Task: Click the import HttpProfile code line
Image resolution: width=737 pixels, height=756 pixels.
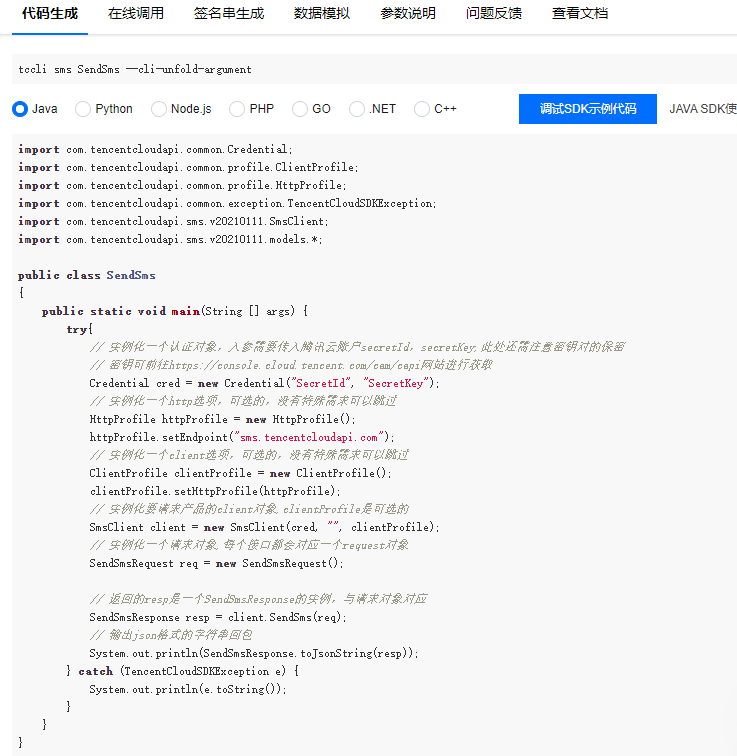Action: [182, 185]
